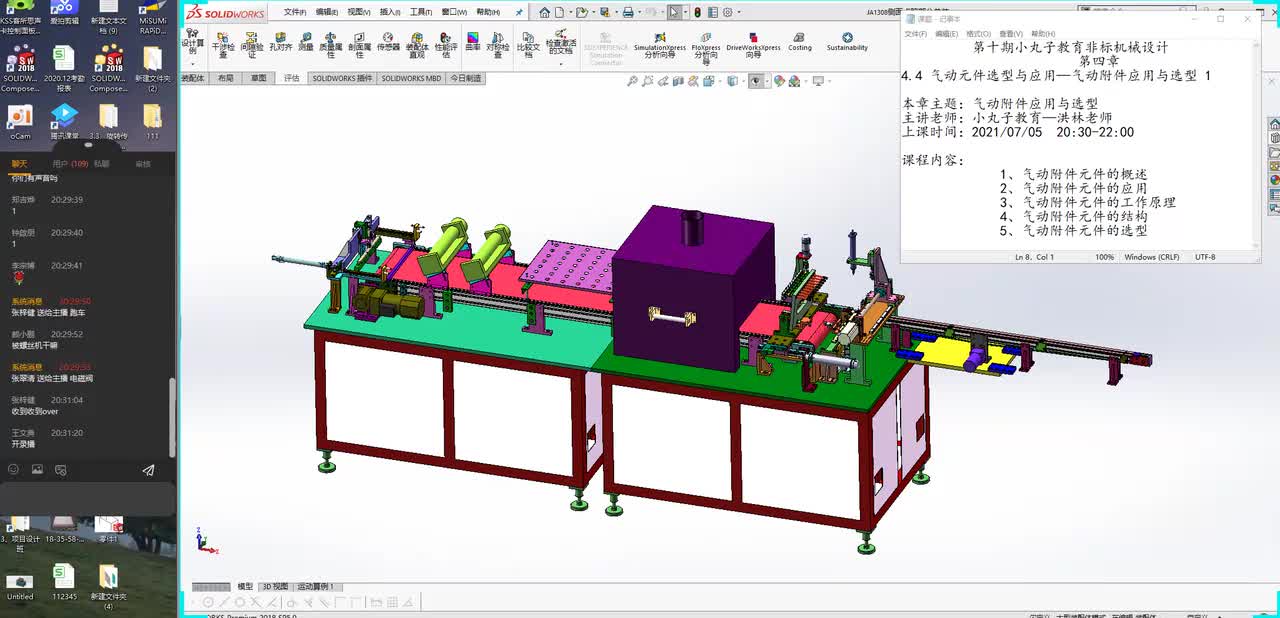1280x618 pixels.
Task: Open the 干涉检查 interference check tool
Action: click(223, 45)
